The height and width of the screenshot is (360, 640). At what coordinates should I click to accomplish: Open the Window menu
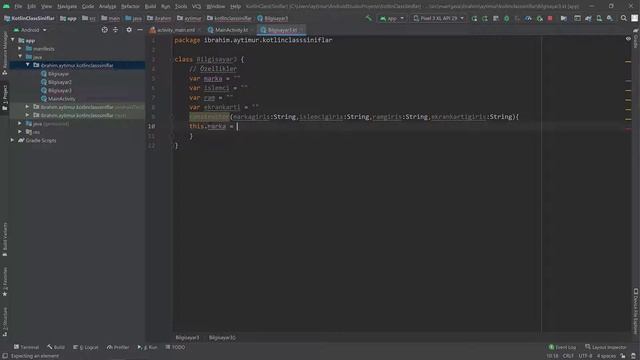[x=216, y=6]
